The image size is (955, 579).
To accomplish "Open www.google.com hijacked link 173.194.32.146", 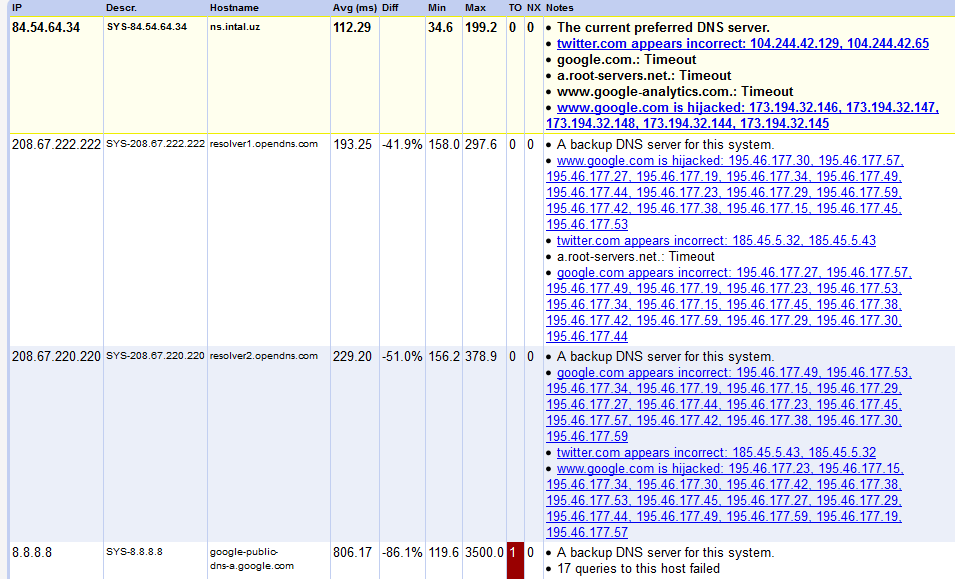I will [x=742, y=115].
